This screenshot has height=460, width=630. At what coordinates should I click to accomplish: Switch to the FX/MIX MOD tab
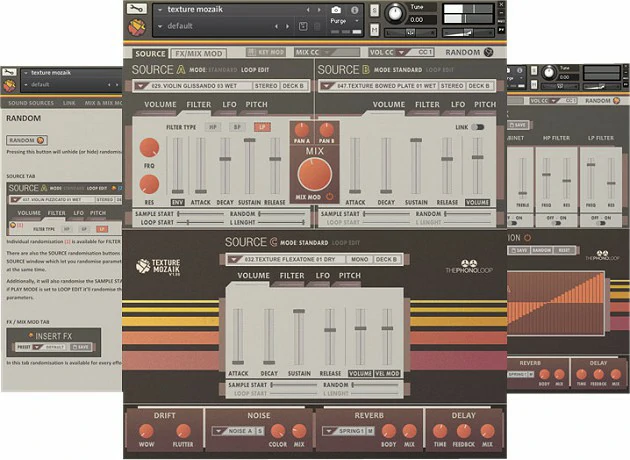[198, 53]
